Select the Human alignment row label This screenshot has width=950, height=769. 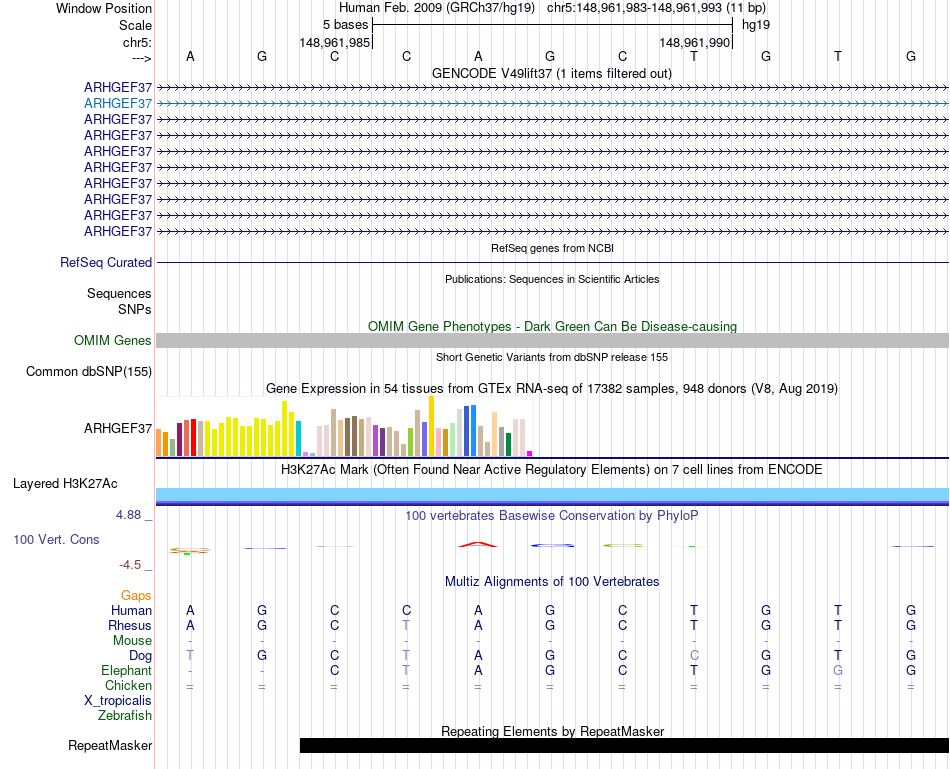pos(131,610)
